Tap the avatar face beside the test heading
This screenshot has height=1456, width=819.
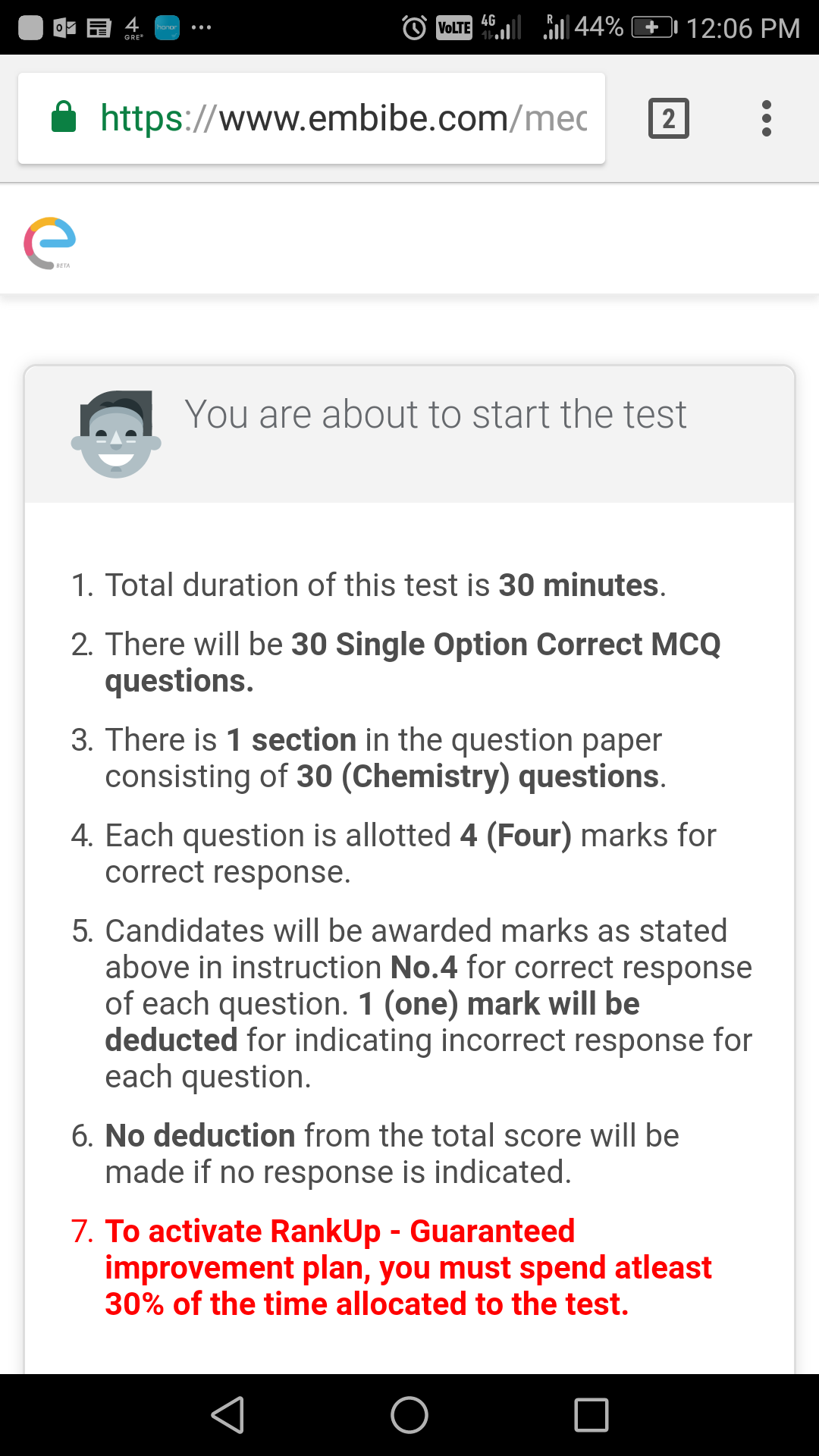click(x=116, y=434)
